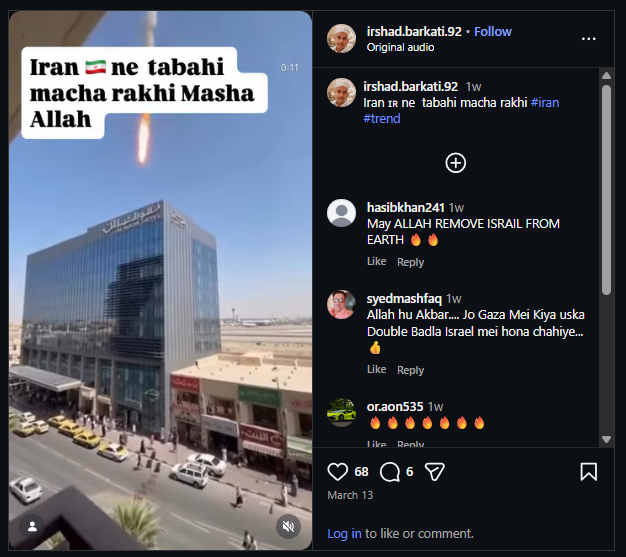Open the three-dot more options menu

pyautogui.click(x=588, y=39)
